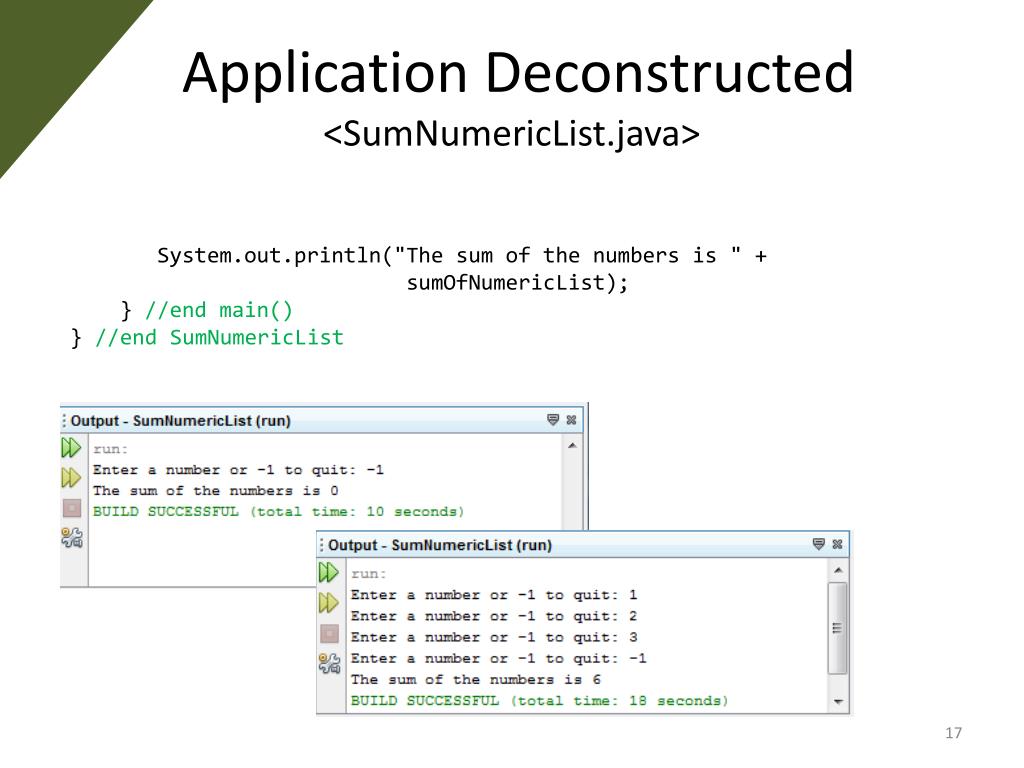Minimize the left Output window using its pin icon

pyautogui.click(x=552, y=420)
